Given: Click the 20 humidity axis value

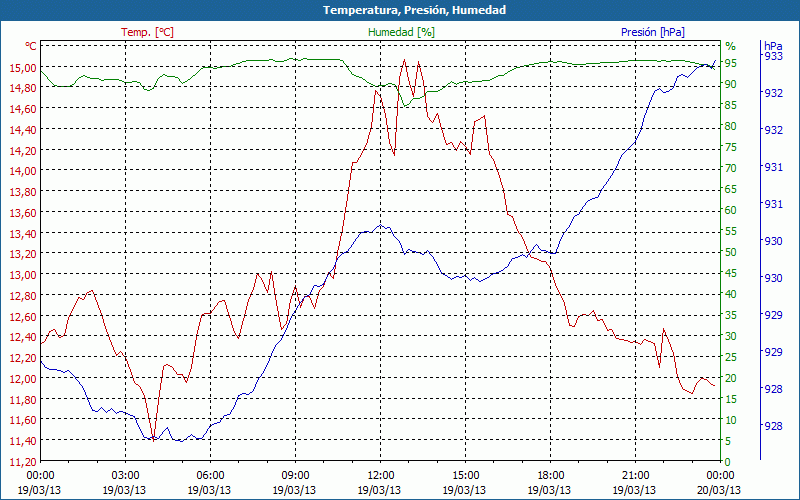Looking at the screenshot, I should click(731, 378).
